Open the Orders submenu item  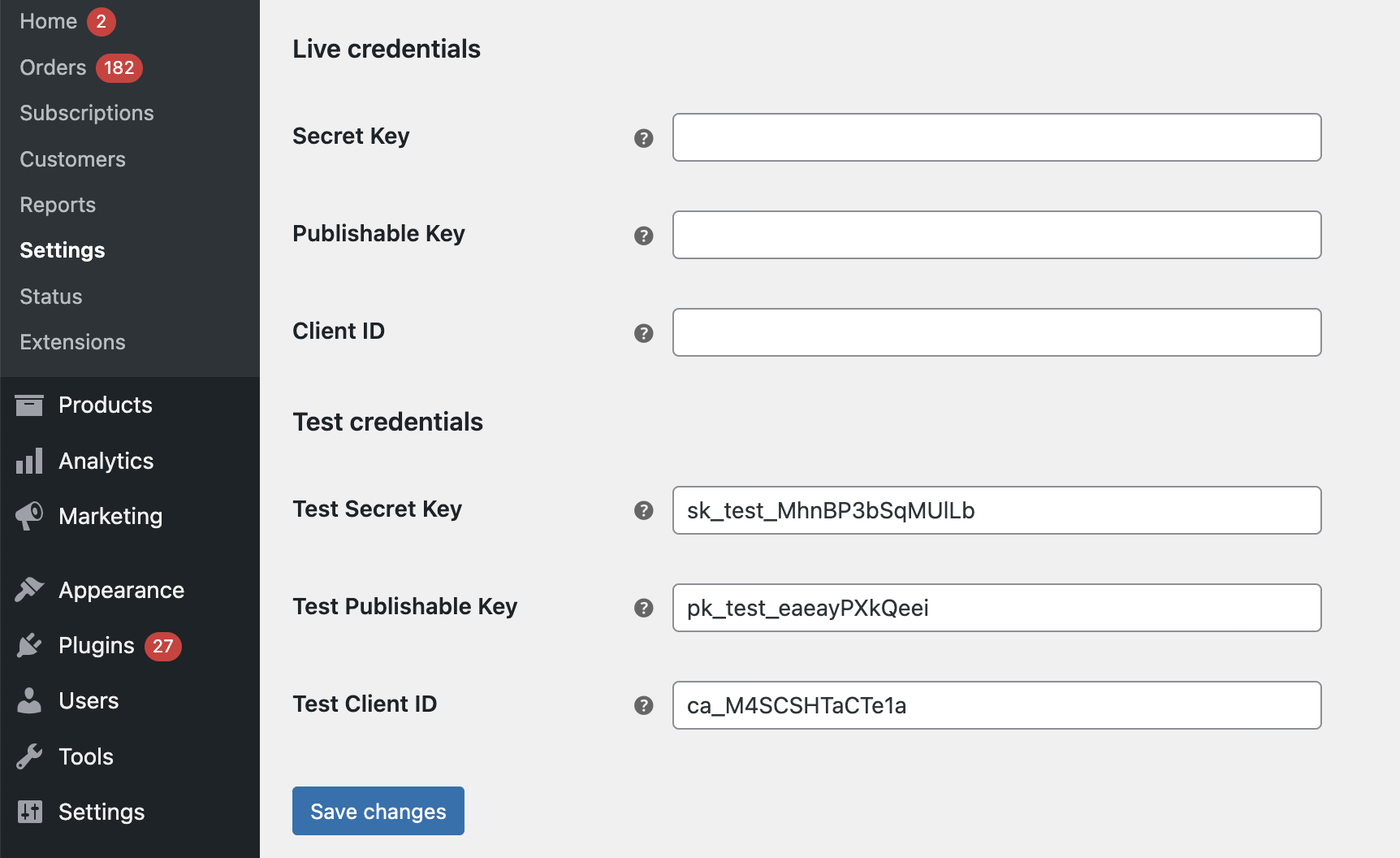[53, 67]
